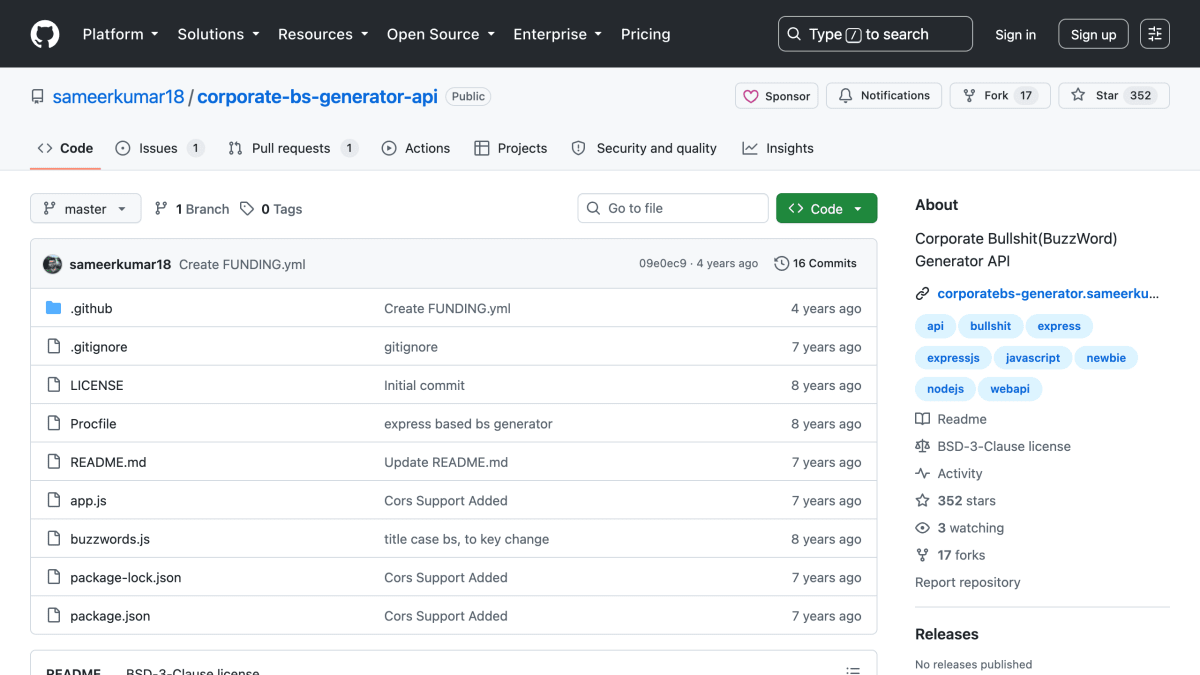This screenshot has width=1200, height=675.
Task: Select the express topic tag
Action: coord(1059,326)
